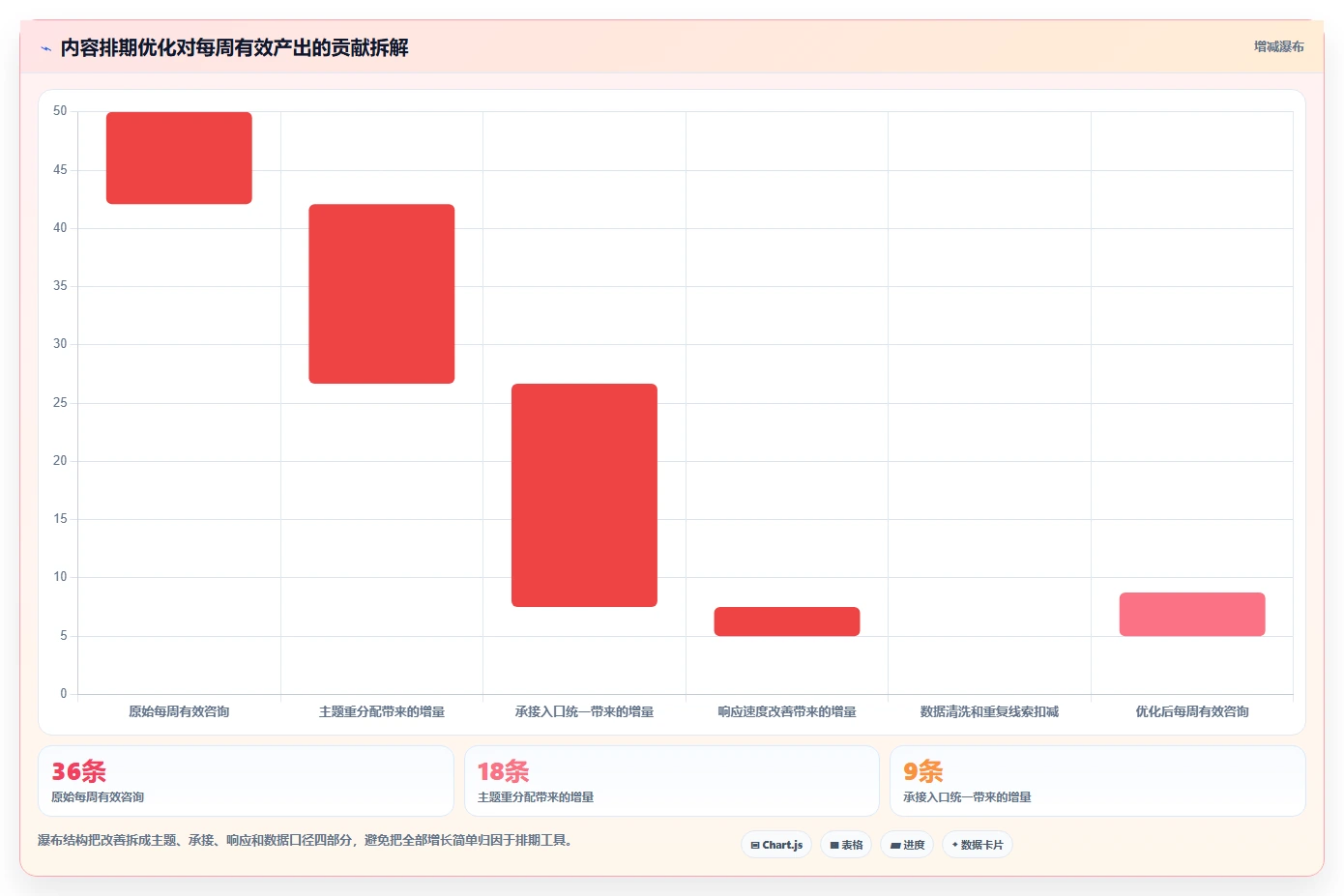This screenshot has height=896, width=1344.
Task: Click the 数据卡片 chip
Action: (x=978, y=845)
